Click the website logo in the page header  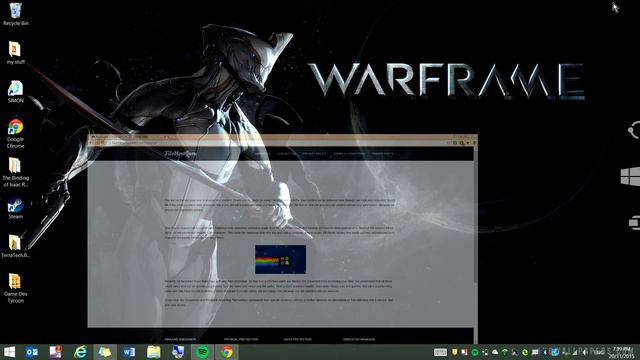pyautogui.click(x=180, y=153)
